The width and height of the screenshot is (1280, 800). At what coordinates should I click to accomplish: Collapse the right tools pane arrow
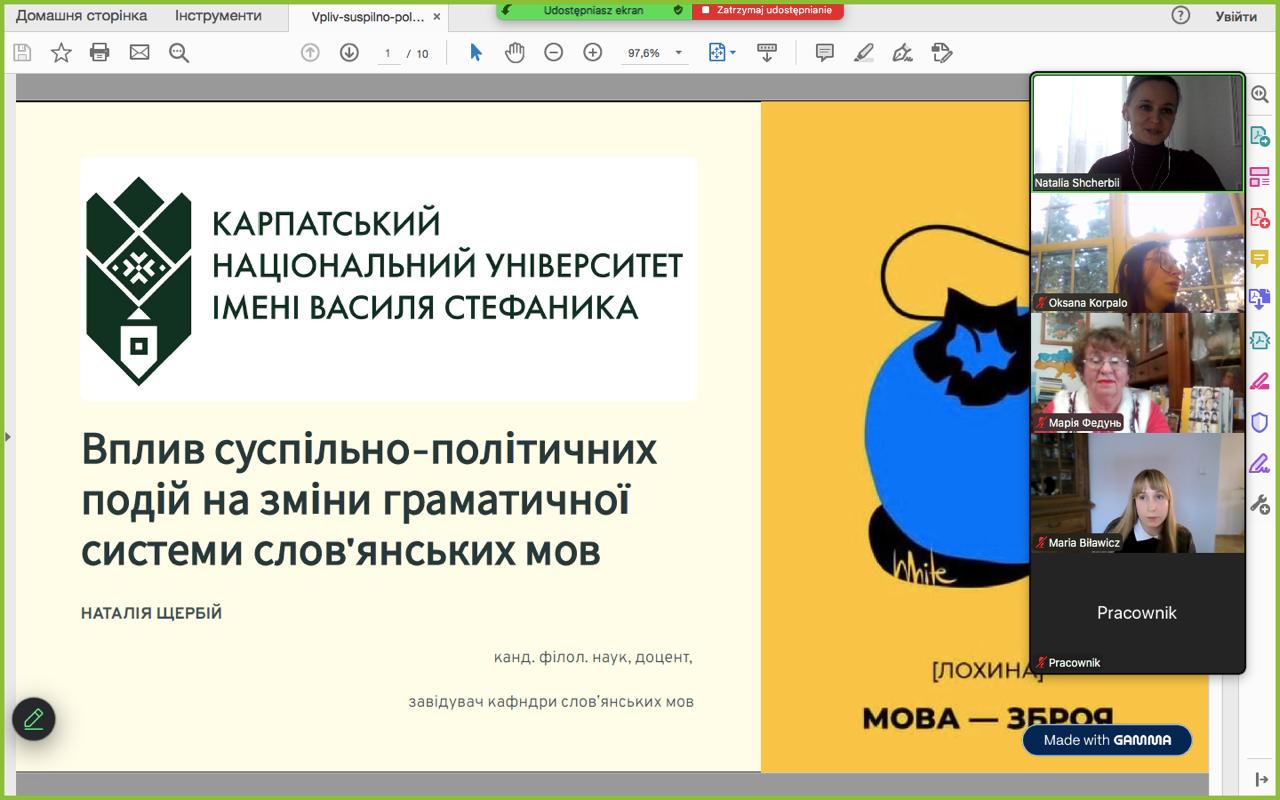coord(1261,780)
